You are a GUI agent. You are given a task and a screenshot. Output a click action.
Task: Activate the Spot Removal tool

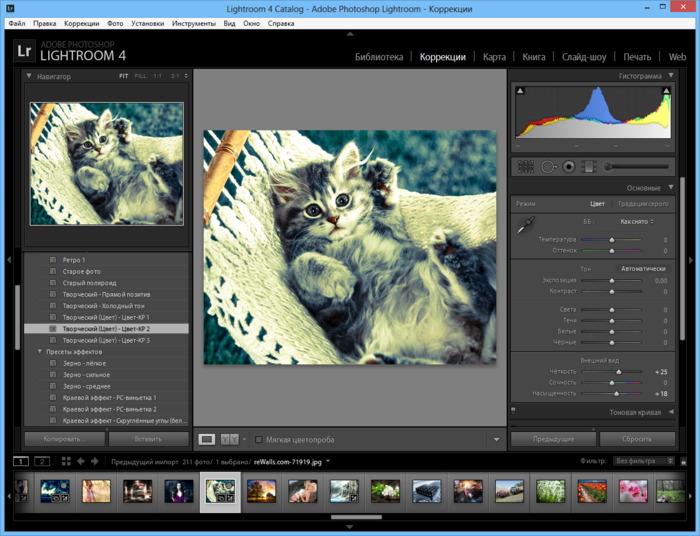pyautogui.click(x=548, y=167)
